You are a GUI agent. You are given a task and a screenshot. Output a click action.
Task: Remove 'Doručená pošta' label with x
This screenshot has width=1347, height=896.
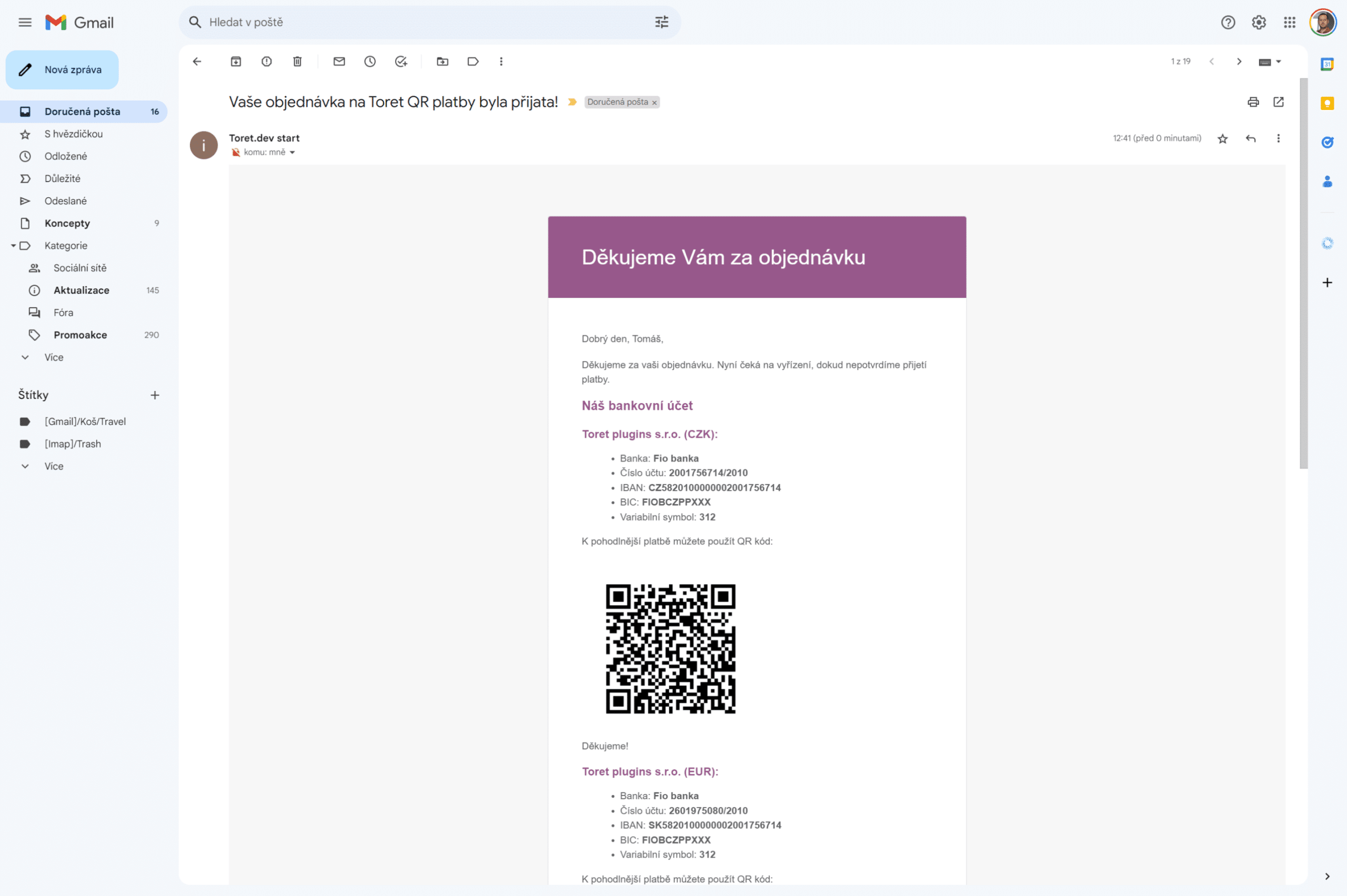(655, 103)
